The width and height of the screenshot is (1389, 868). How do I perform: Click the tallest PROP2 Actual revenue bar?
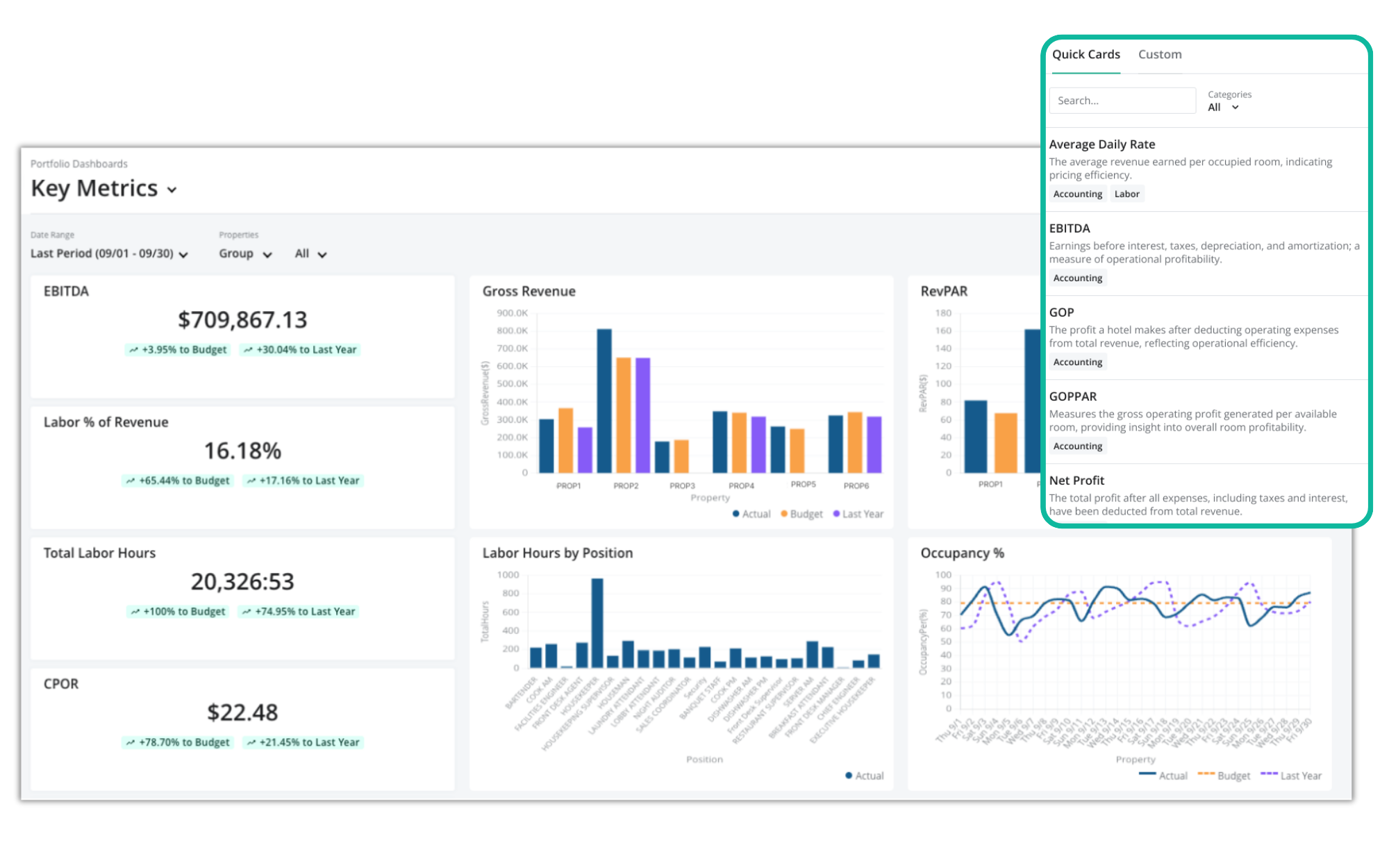pyautogui.click(x=604, y=401)
